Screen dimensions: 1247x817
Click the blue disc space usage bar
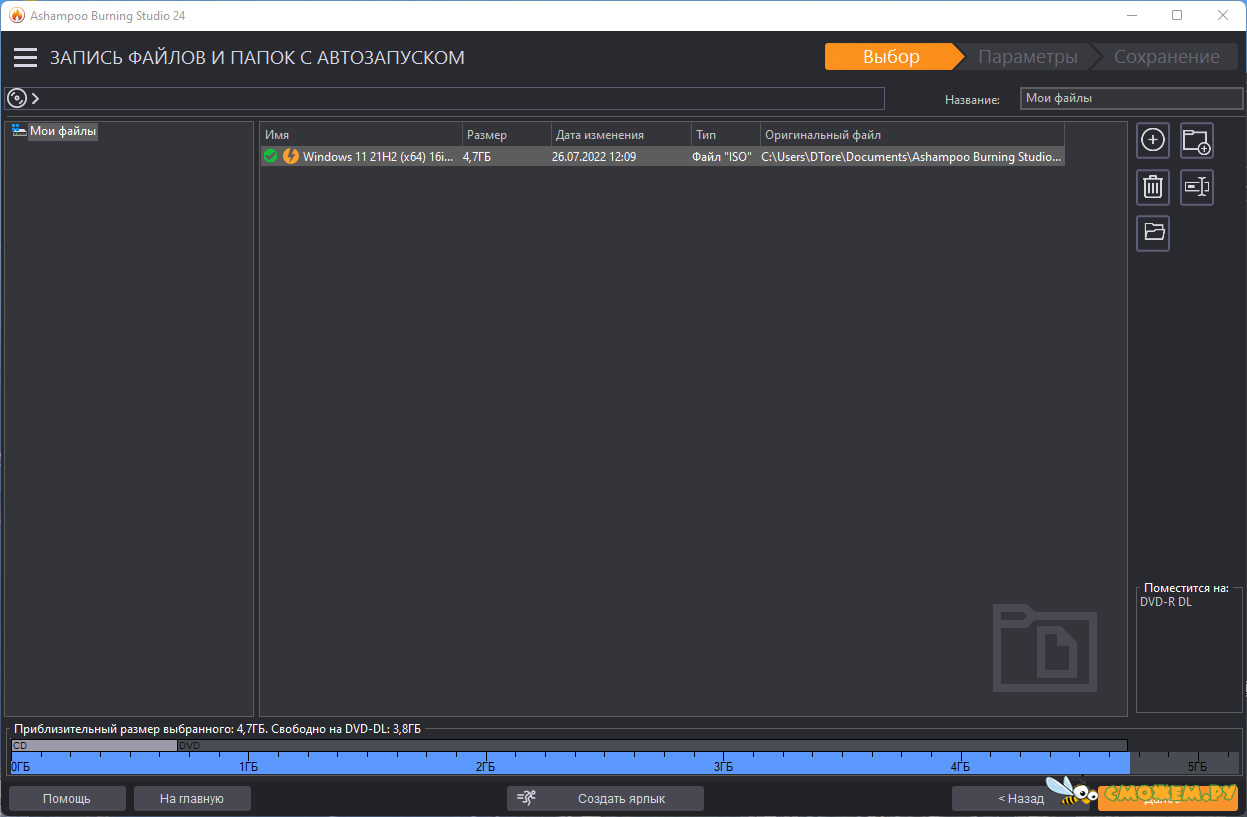point(570,763)
